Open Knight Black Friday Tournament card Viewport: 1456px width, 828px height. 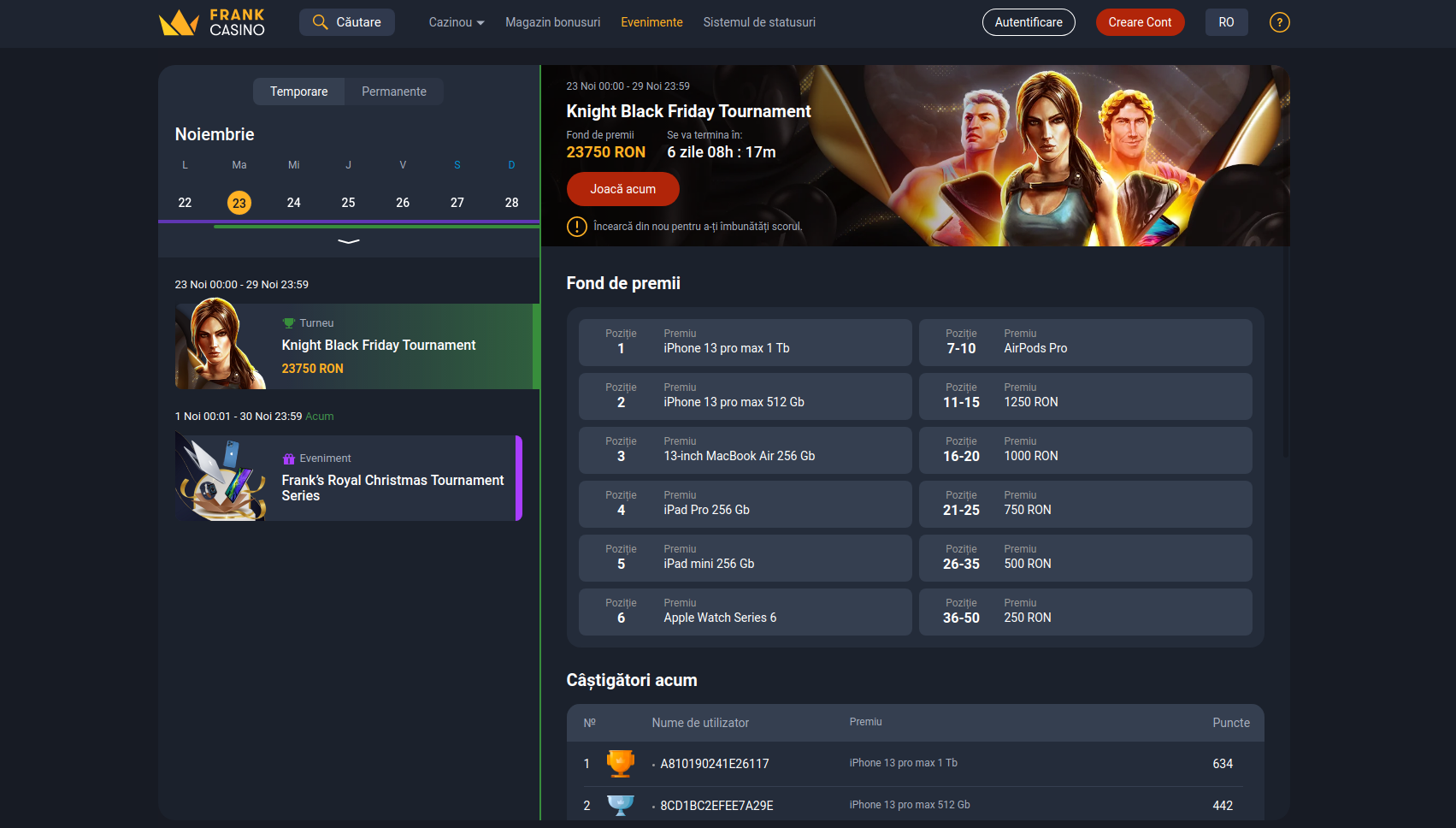tap(357, 346)
